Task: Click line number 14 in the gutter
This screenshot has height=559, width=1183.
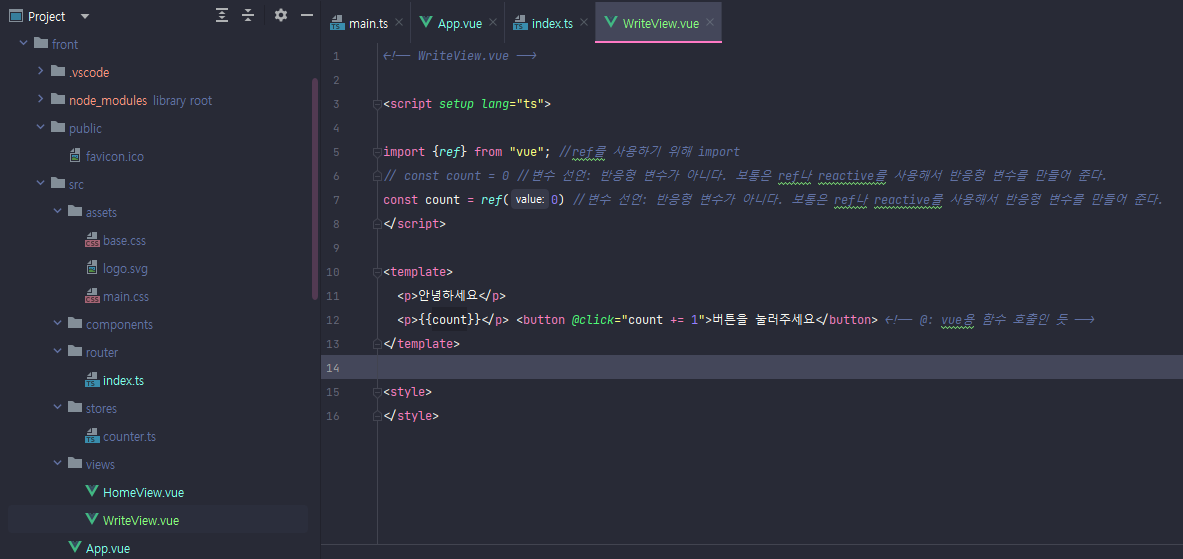Action: pos(334,368)
